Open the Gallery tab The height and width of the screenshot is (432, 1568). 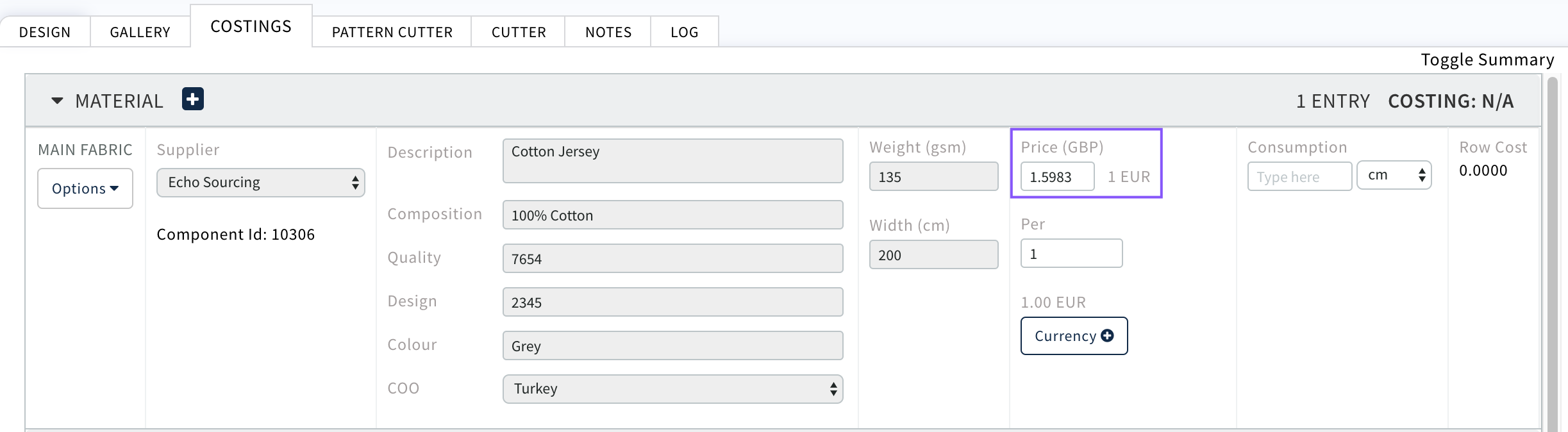coord(140,32)
